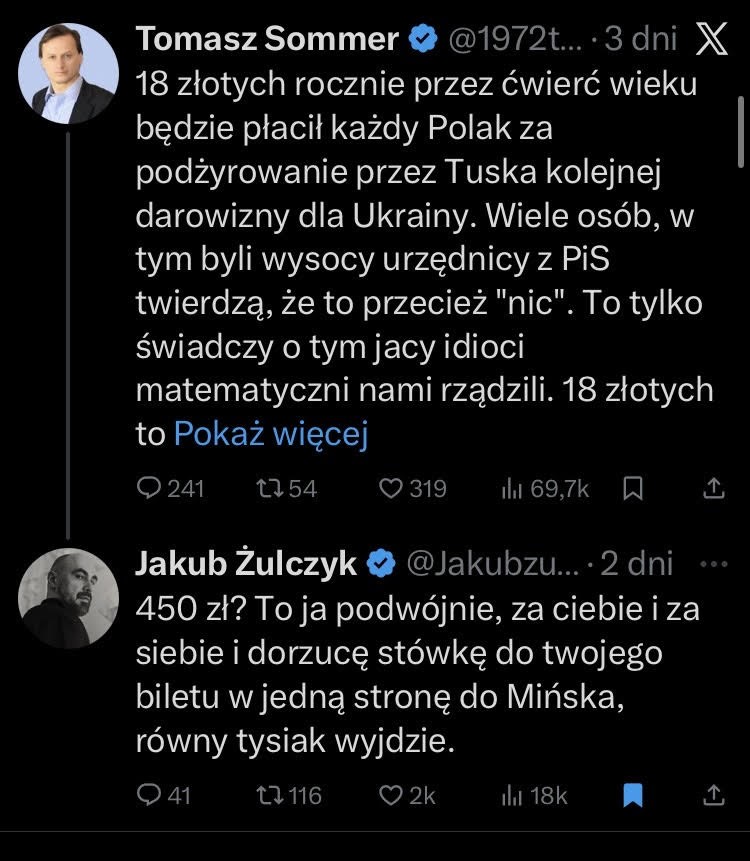The image size is (750, 861).
Task: Open more options on Żulczyk's reply
Action: point(714,564)
